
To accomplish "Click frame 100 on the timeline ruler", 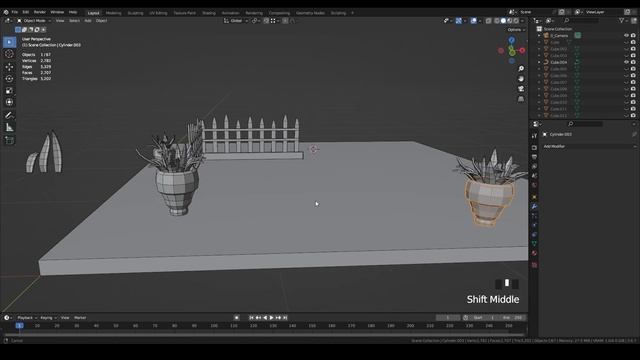I will pyautogui.click(x=214, y=326).
